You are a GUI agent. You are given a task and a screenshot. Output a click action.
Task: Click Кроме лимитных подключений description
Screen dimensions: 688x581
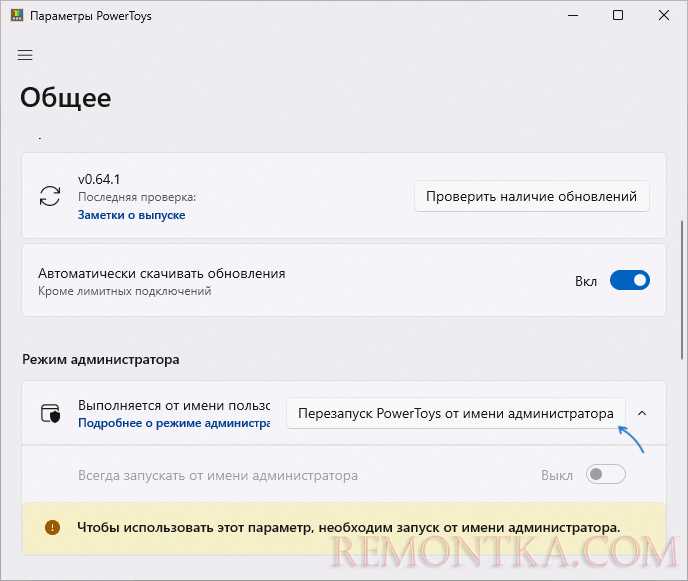(x=125, y=291)
